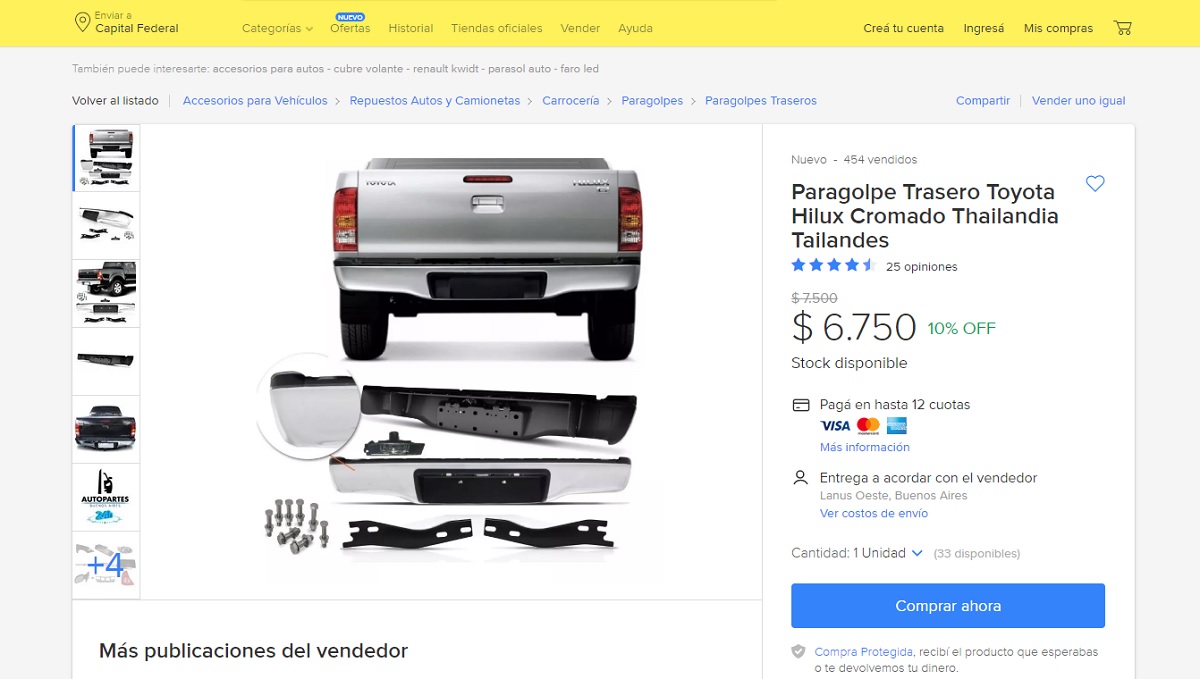Viewport: 1200px width, 679px height.
Task: Open Ver costos de envío link
Action: coord(874,513)
